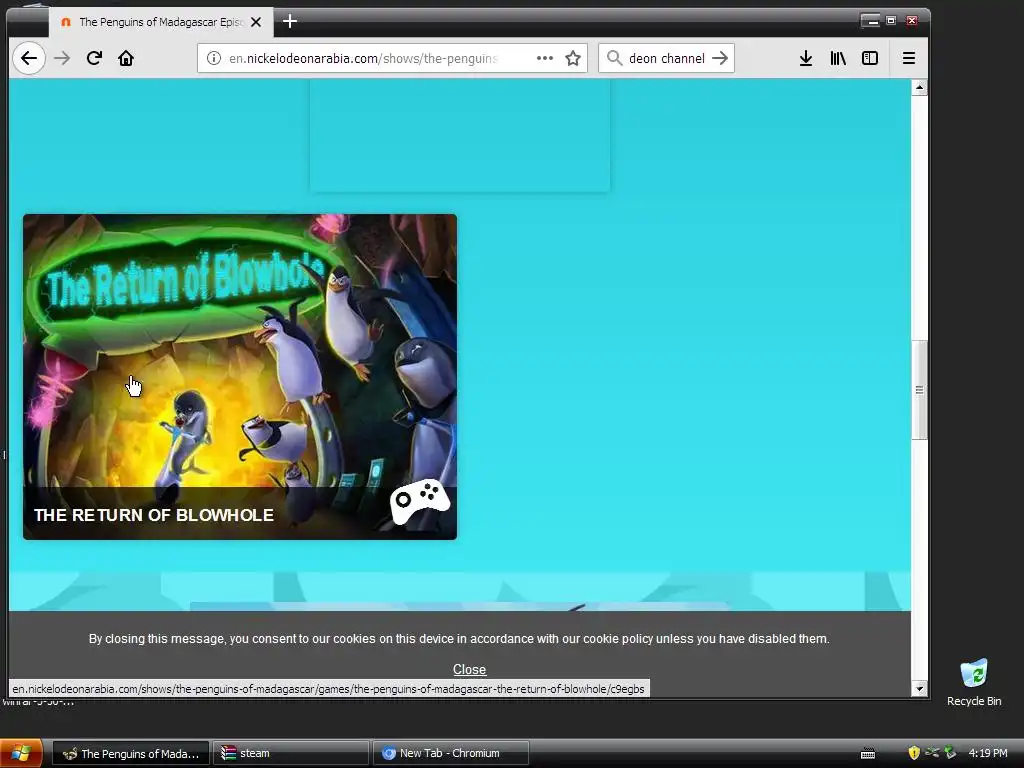The width and height of the screenshot is (1024, 768).
Task: Click the yellow shield tray icon
Action: point(914,753)
